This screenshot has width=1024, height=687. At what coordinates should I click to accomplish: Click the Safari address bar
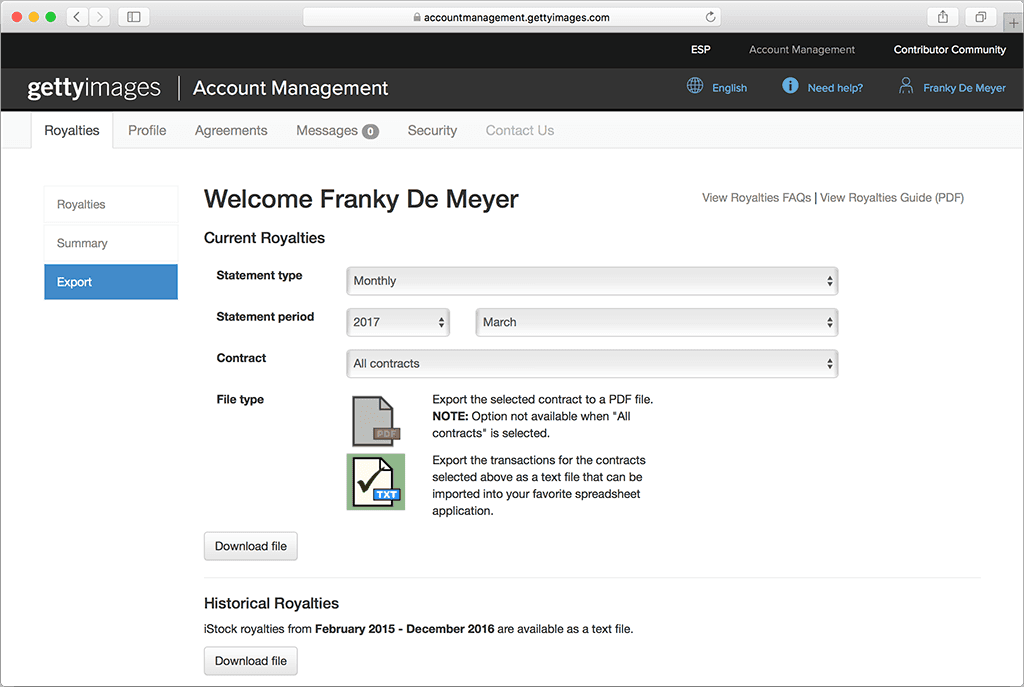(x=512, y=17)
